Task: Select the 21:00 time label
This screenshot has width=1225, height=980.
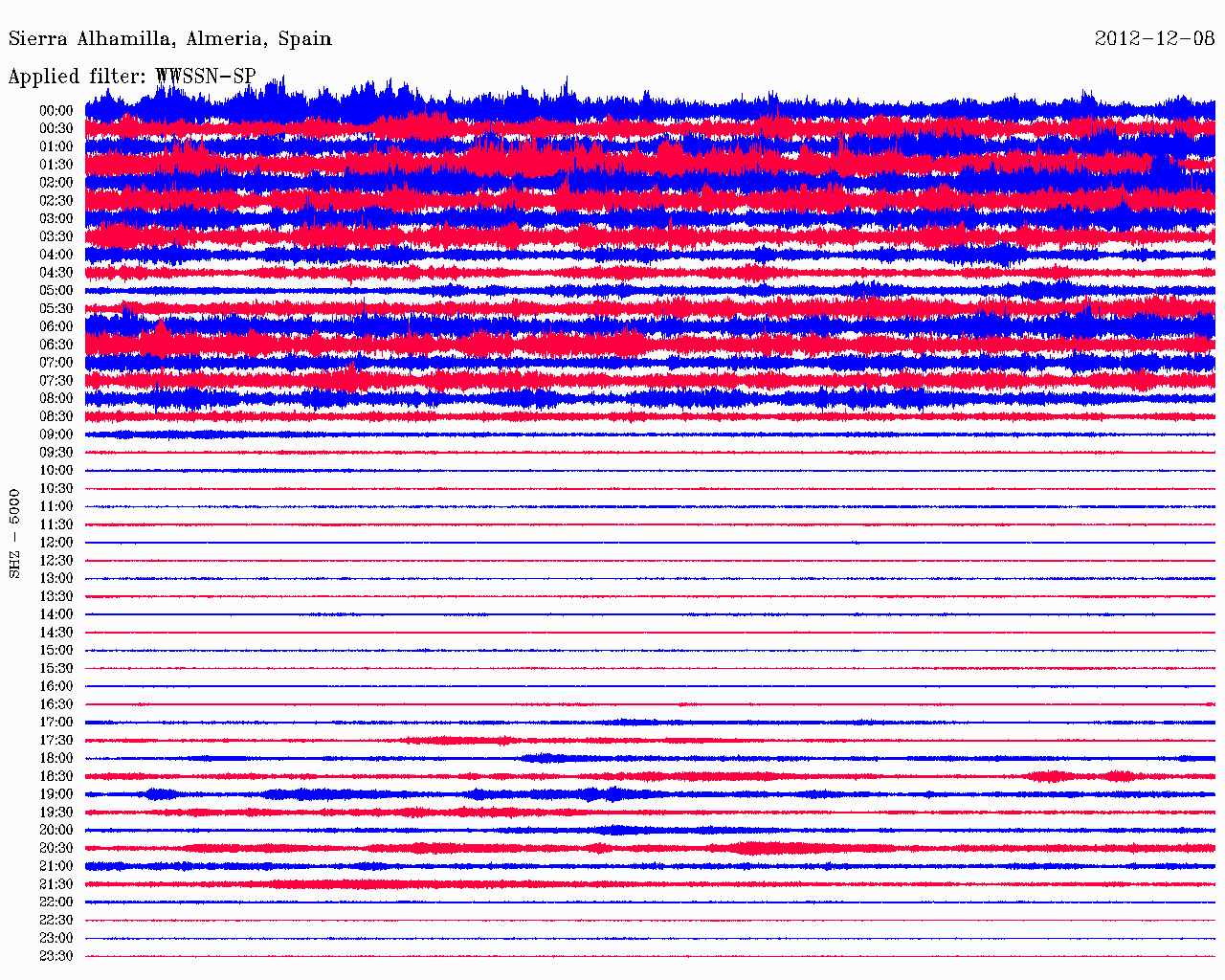Action: pyautogui.click(x=56, y=867)
